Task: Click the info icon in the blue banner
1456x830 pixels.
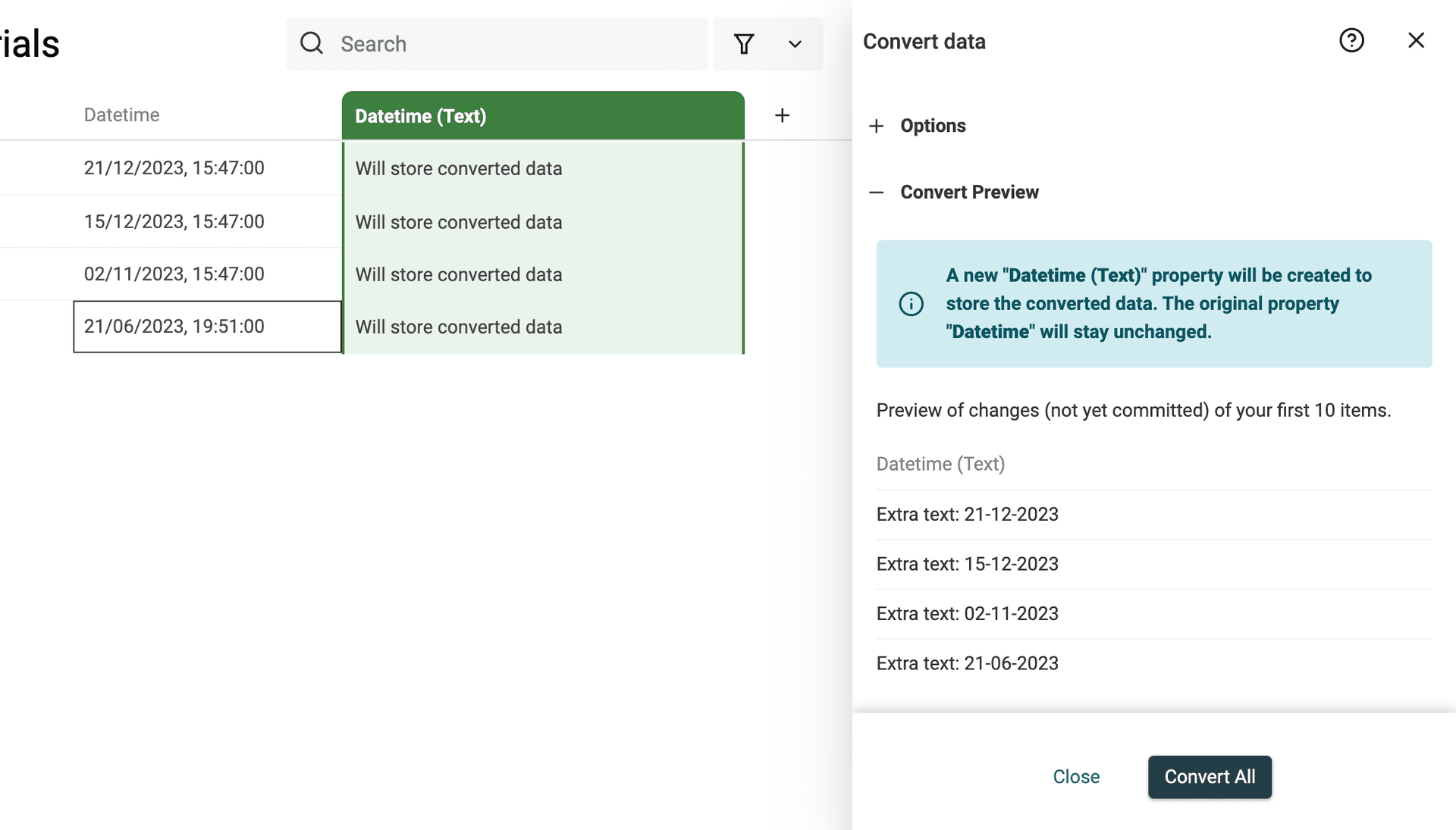Action: (x=911, y=303)
